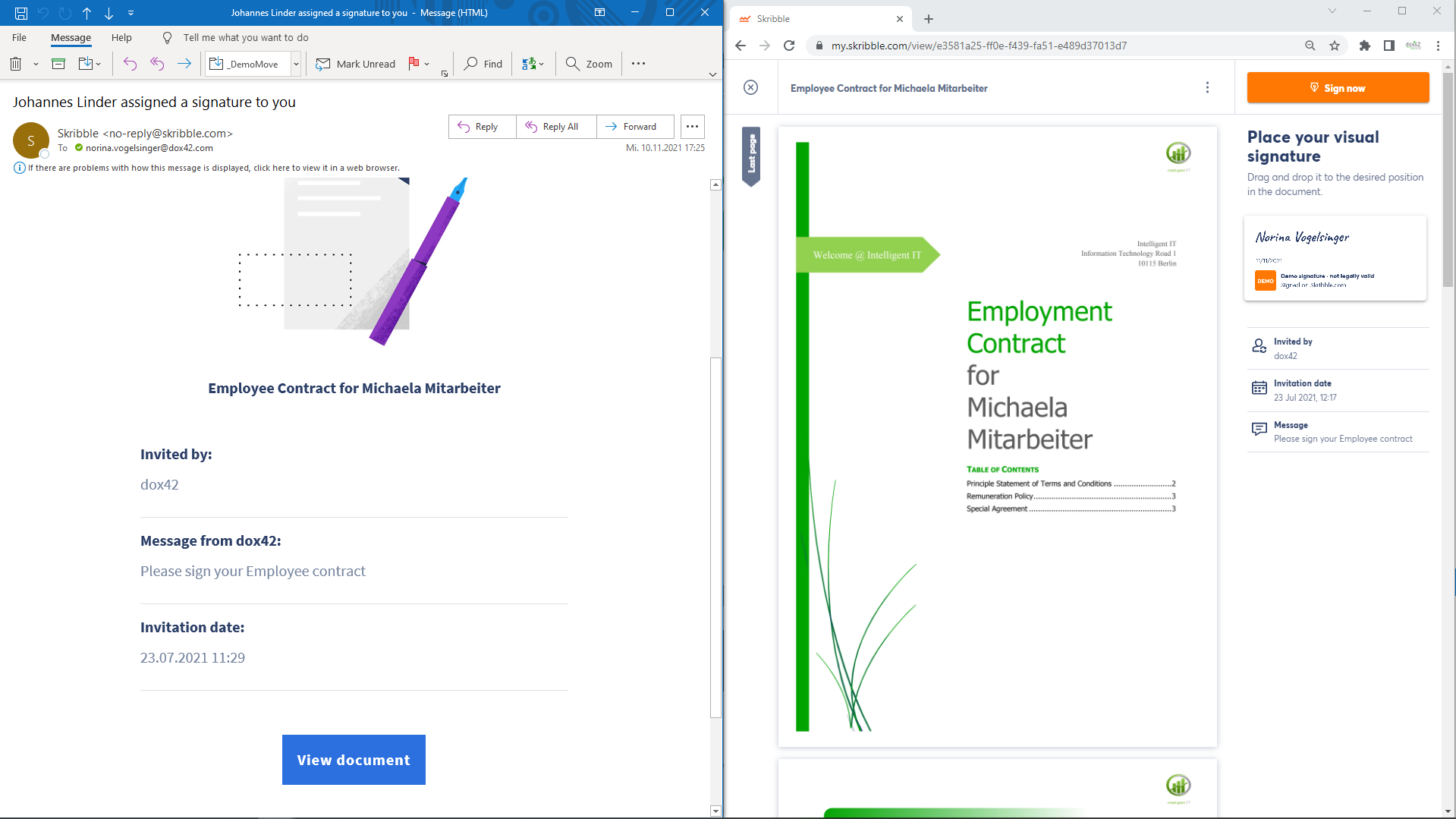Collapse the Outlook ribbon with chevron

click(712, 74)
